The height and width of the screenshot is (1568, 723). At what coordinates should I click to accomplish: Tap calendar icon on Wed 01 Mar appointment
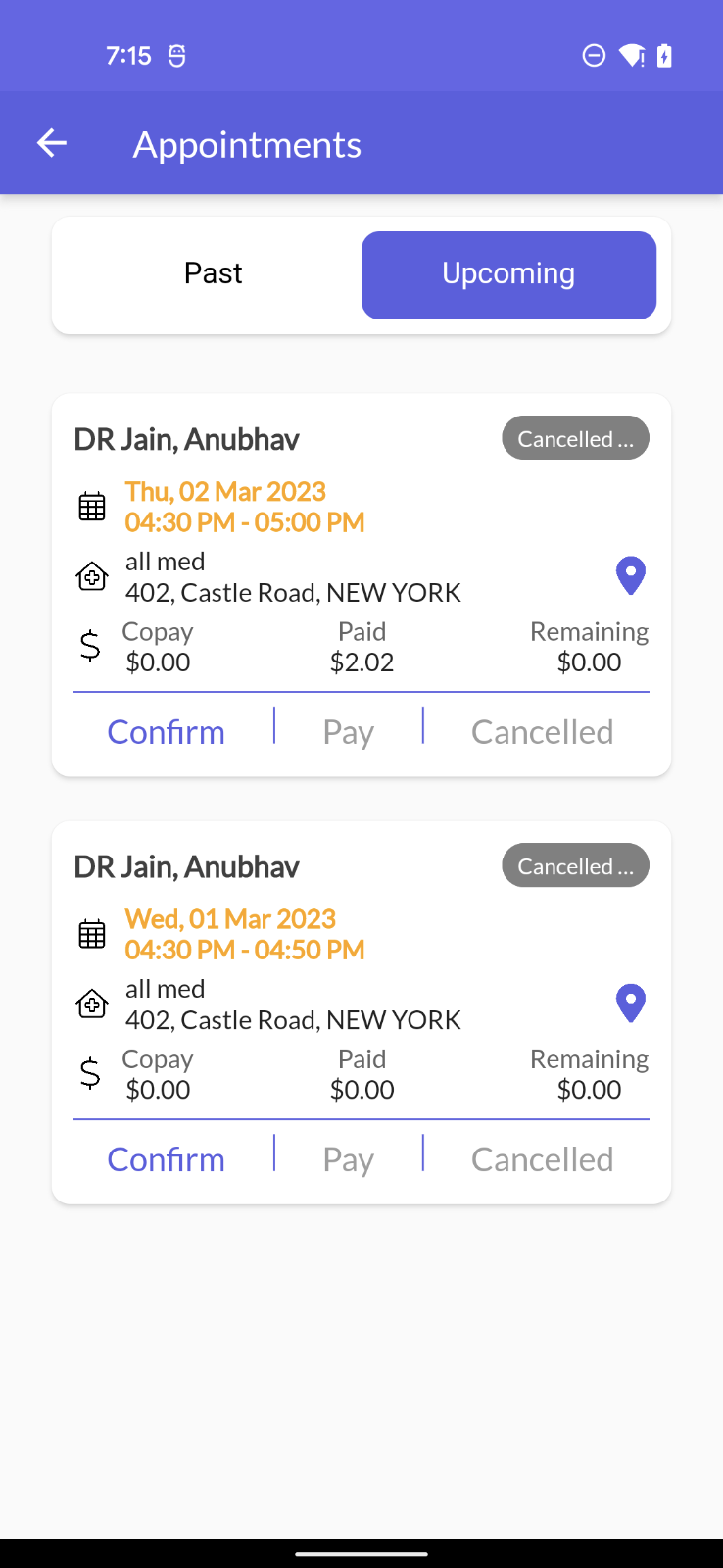point(92,934)
